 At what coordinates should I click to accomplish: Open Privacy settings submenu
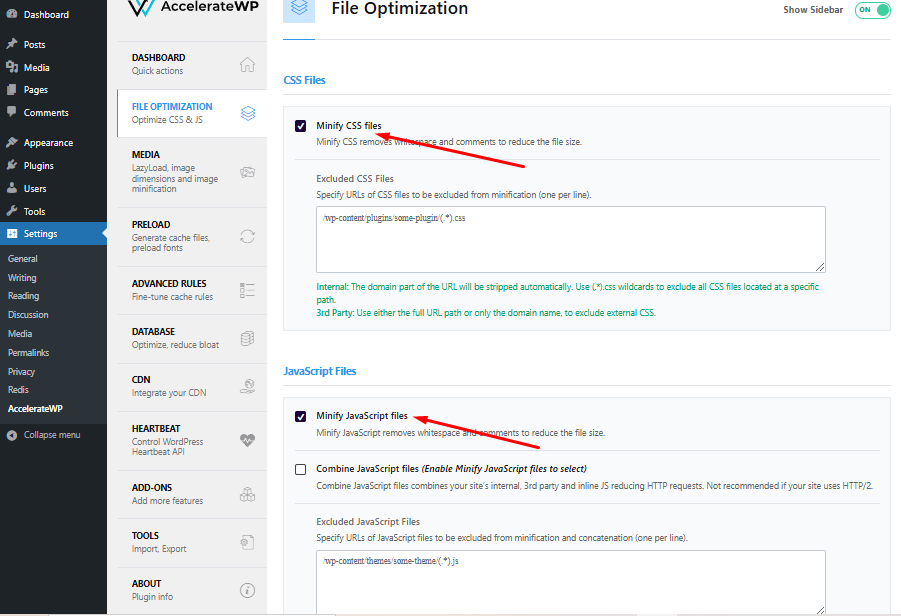tap(21, 371)
